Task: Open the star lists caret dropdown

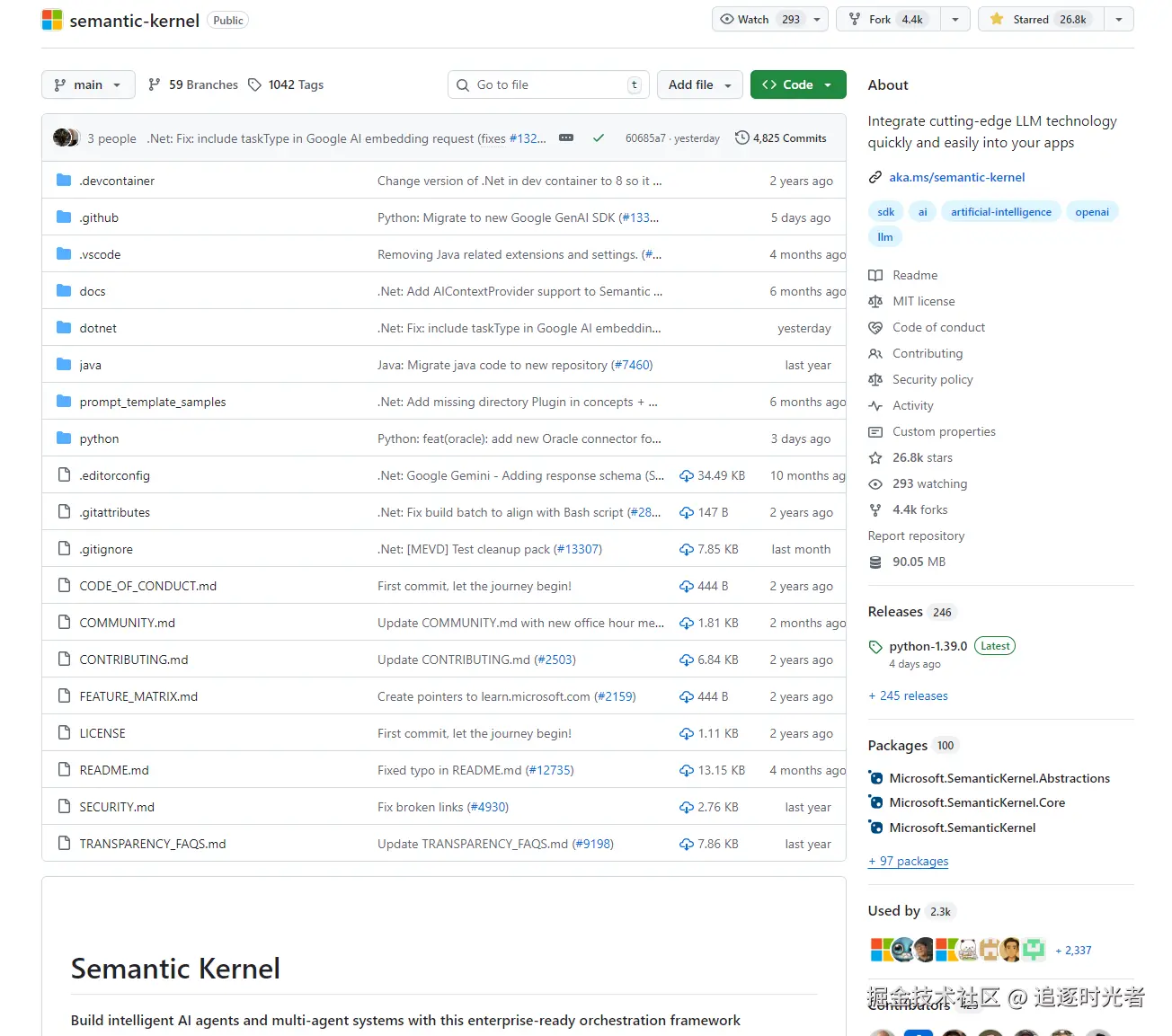Action: 1119,20
